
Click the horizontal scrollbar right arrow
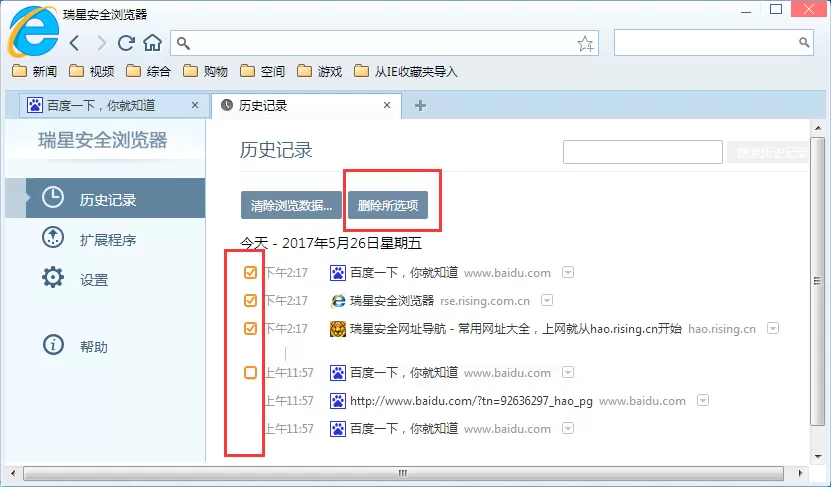[x=800, y=473]
